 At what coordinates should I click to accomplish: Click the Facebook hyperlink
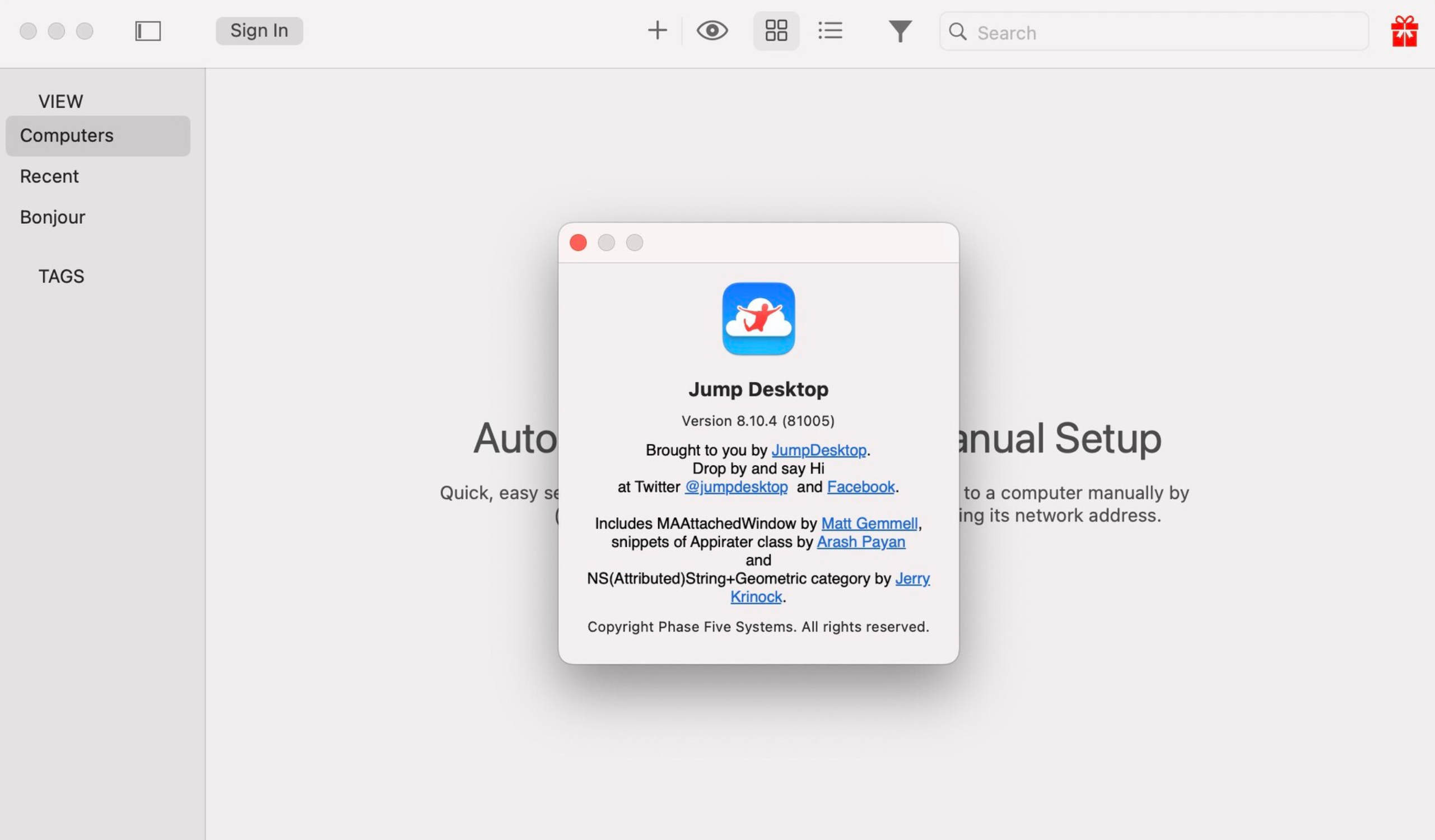[x=859, y=487]
